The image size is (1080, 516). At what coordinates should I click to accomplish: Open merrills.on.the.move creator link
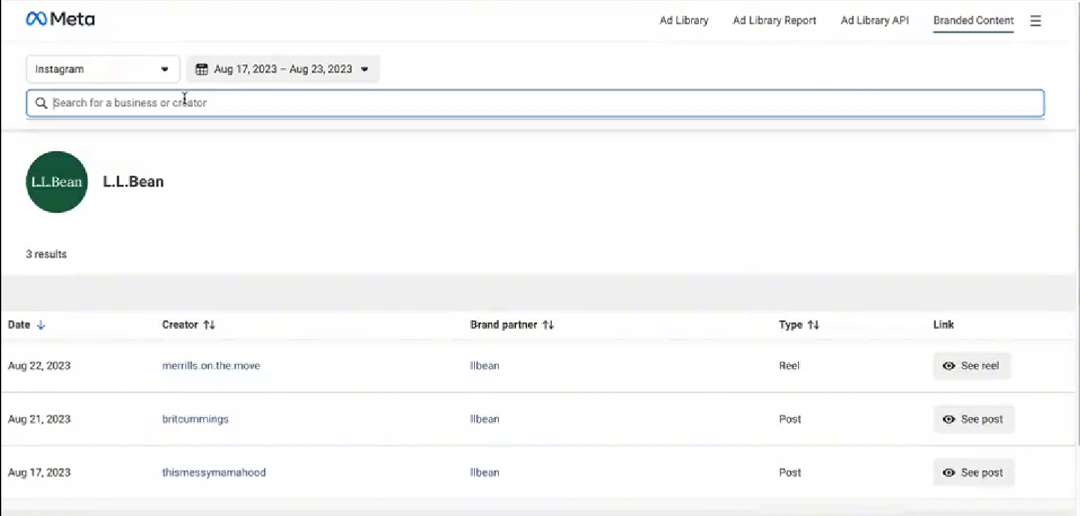[211, 366]
